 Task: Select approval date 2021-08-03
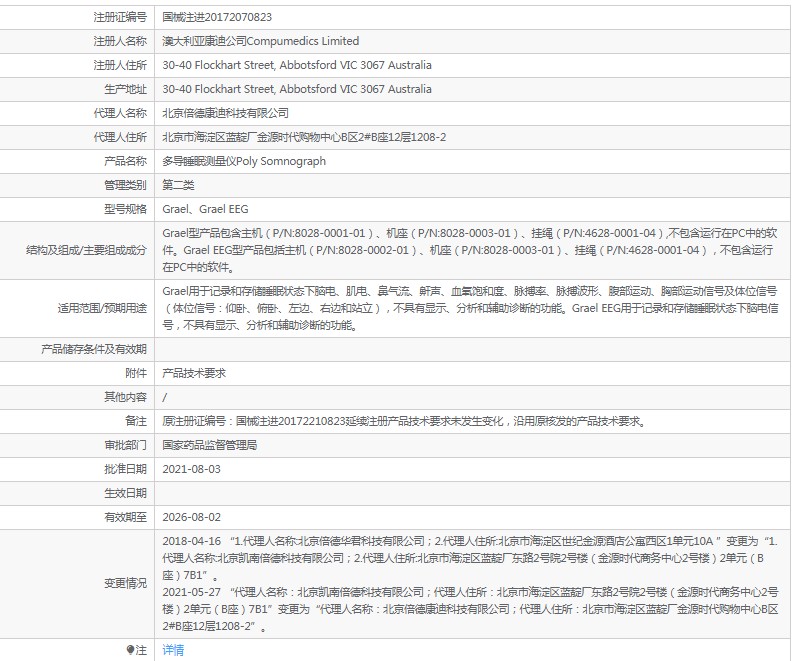pos(191,469)
